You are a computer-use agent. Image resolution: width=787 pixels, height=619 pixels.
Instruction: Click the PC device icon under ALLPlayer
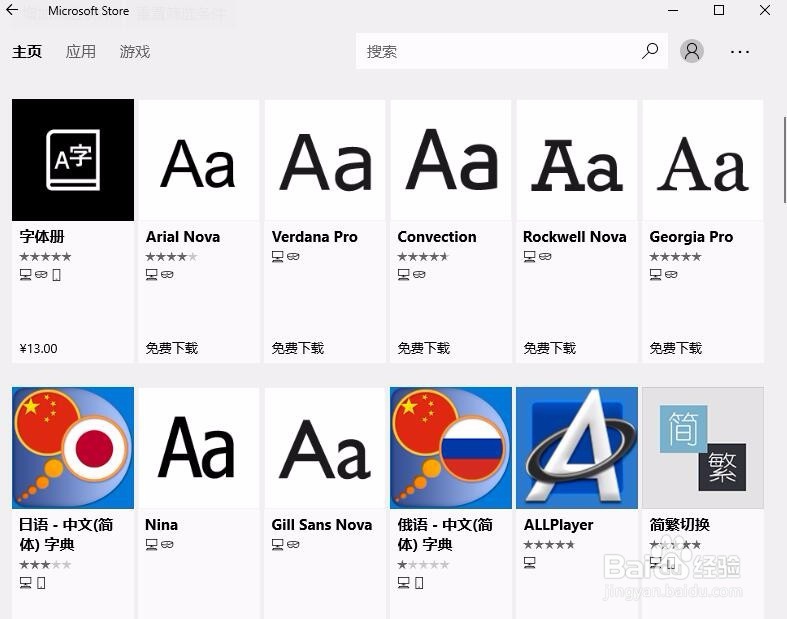(x=530, y=562)
